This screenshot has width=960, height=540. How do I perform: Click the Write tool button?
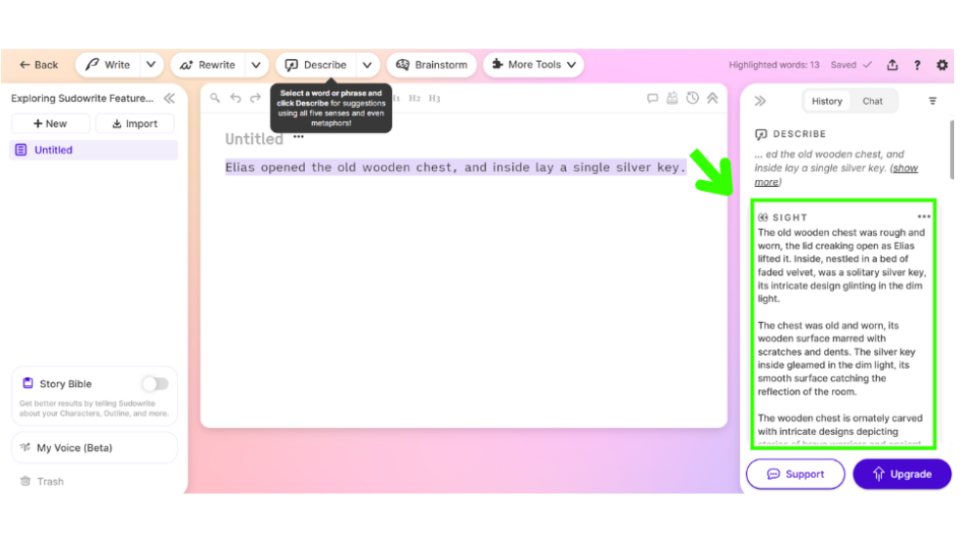point(108,65)
